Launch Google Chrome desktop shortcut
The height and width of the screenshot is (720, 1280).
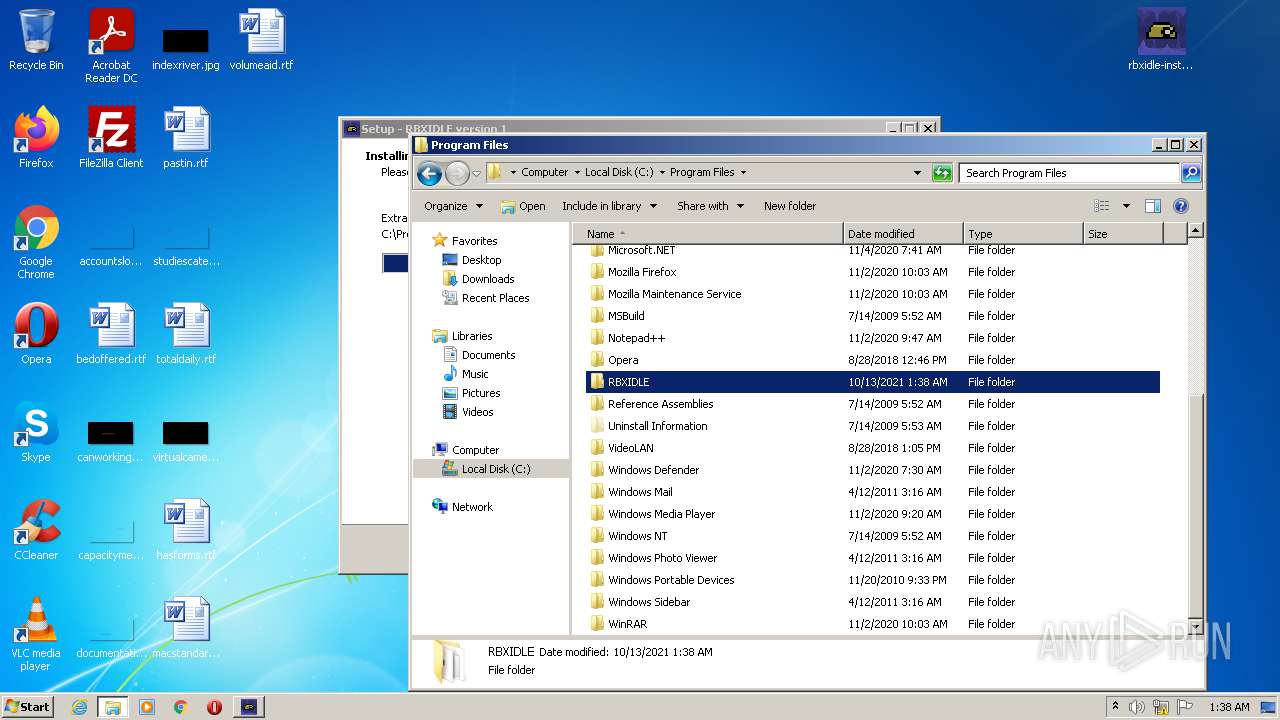point(36,242)
